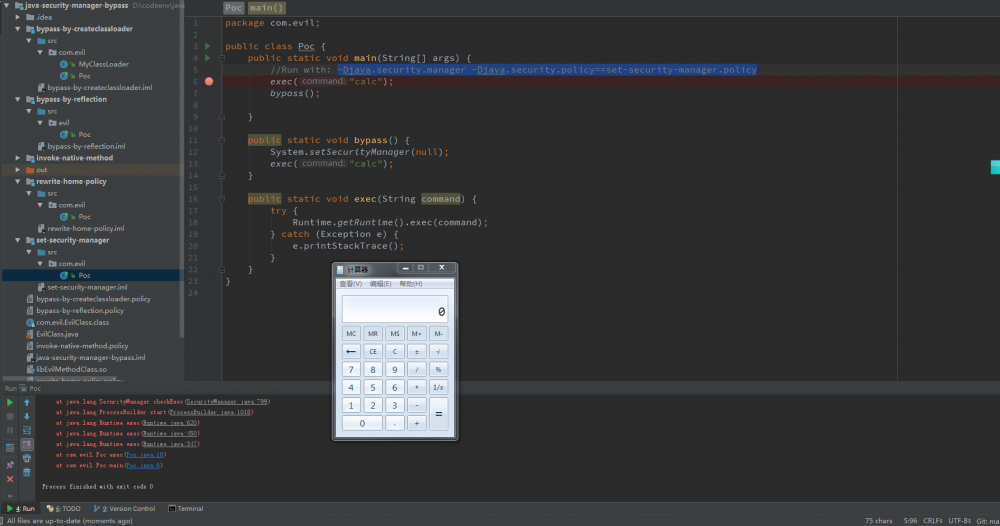Expand the .idea folder in project tree
This screenshot has height=526, width=1000.
click(x=18, y=17)
